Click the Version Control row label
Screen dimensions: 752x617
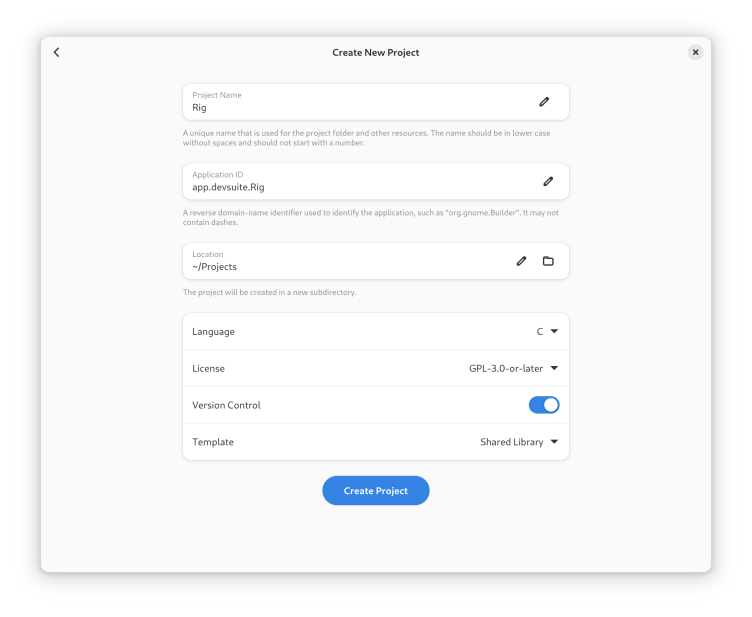tap(226, 405)
